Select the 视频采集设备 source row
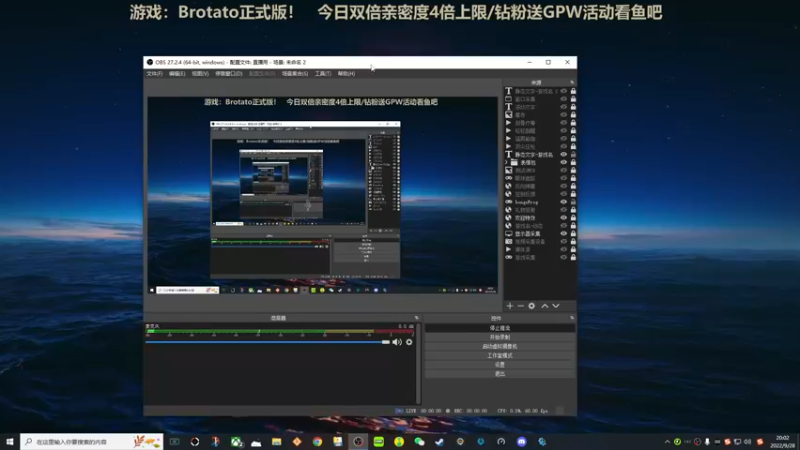This screenshot has width=800, height=450. pyautogui.click(x=540, y=241)
